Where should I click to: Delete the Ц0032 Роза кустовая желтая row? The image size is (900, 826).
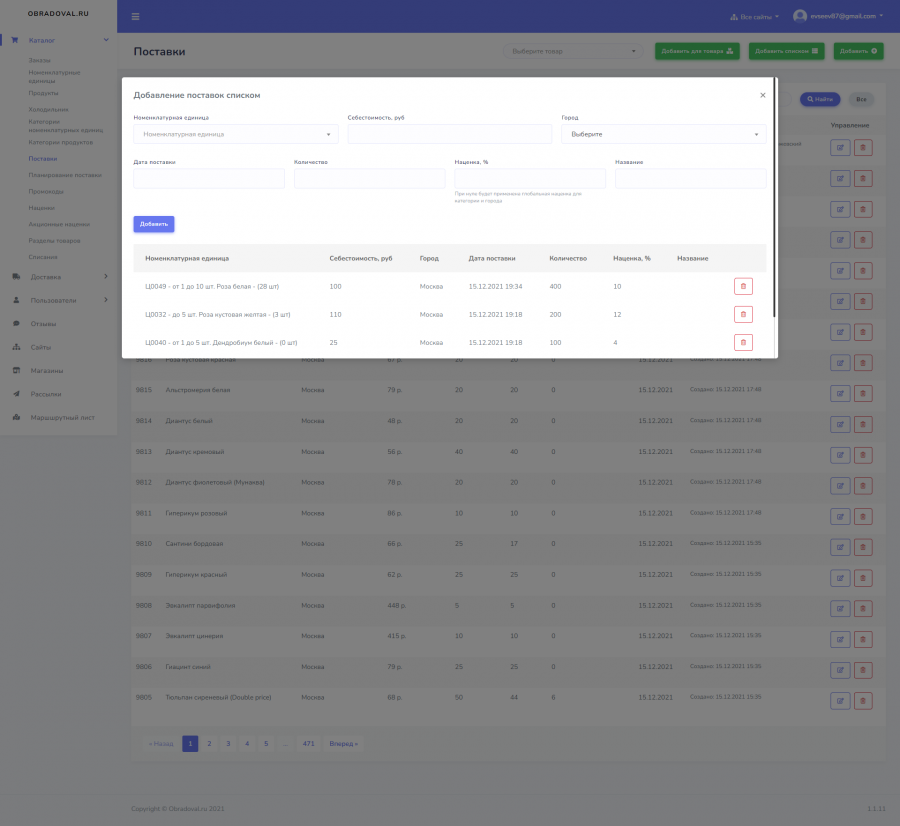(x=743, y=315)
